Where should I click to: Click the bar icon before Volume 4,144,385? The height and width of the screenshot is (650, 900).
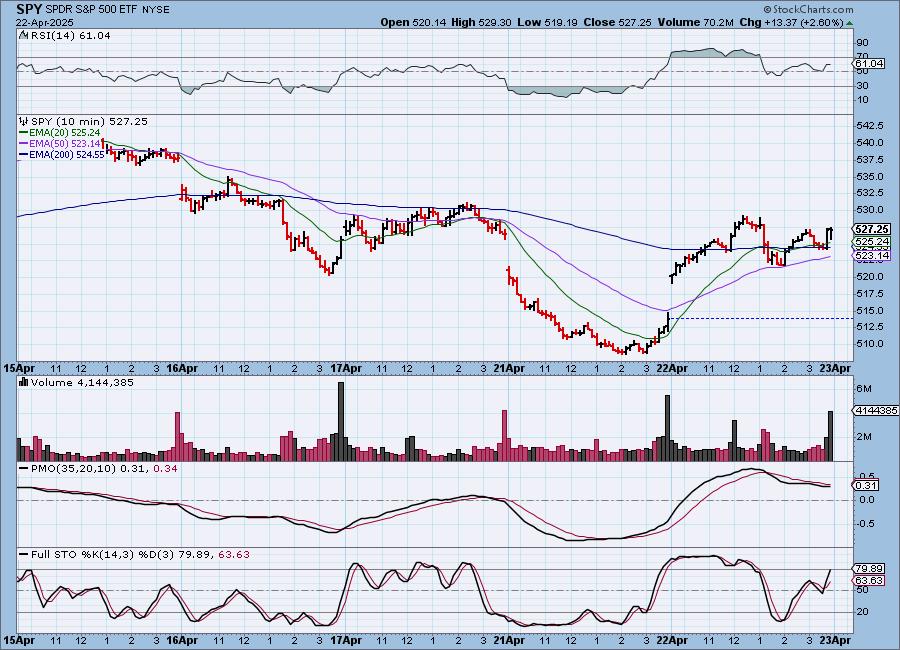tap(24, 382)
